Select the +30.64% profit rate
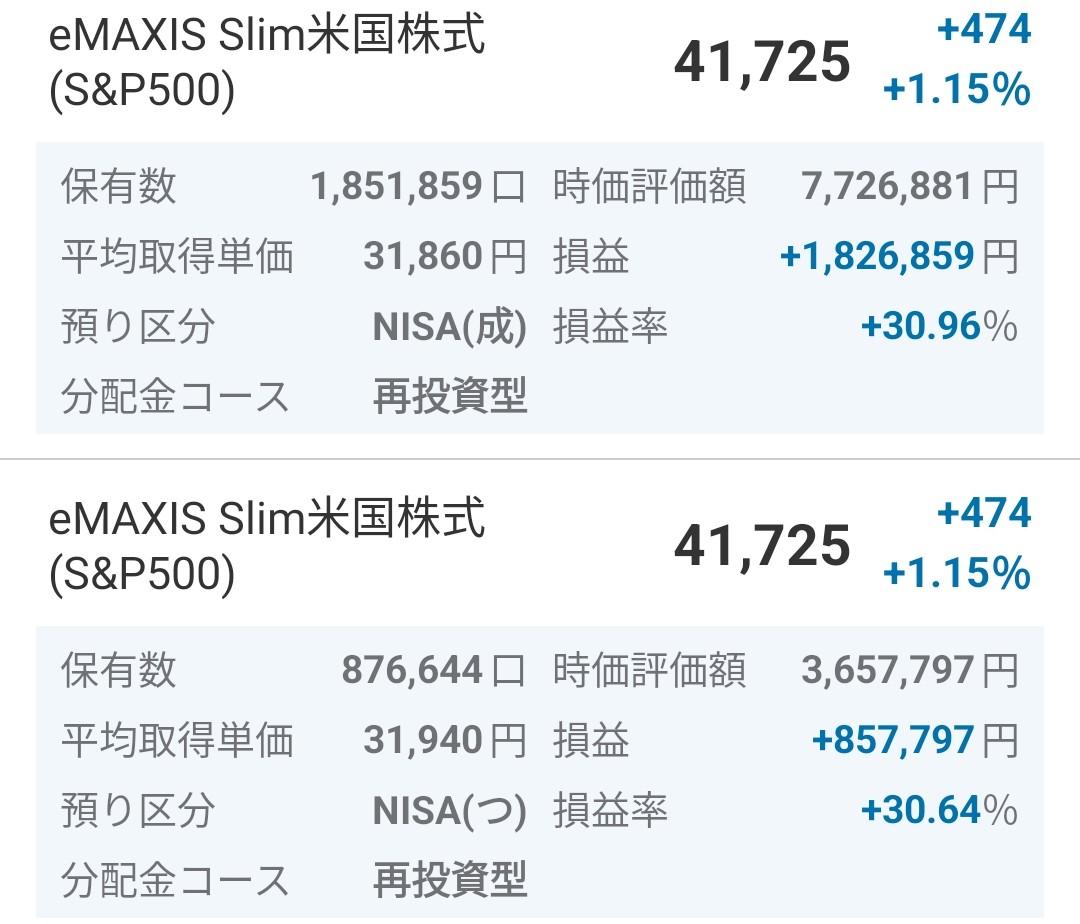1080x924 pixels. [x=938, y=812]
